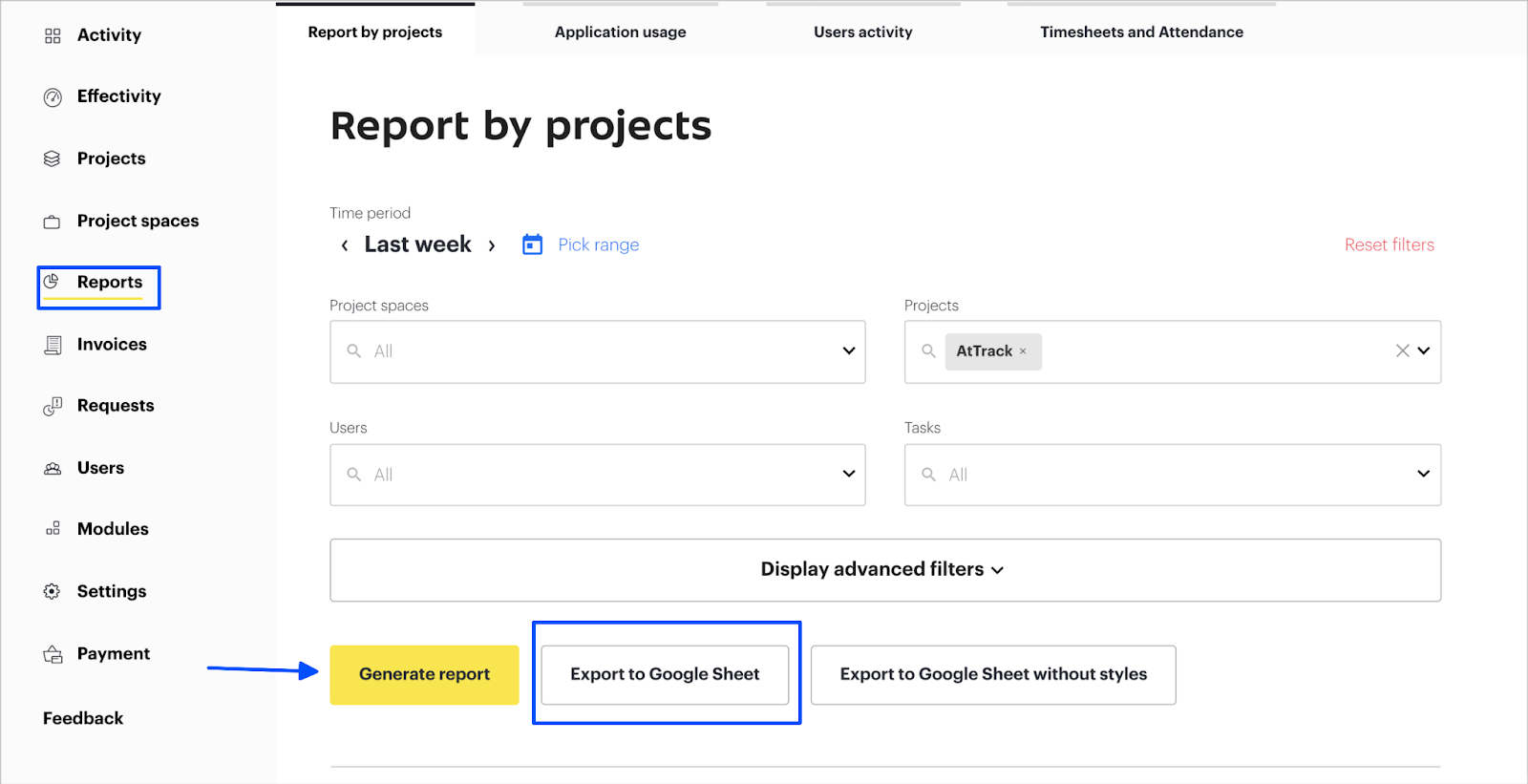Click the calendar icon beside Pick range

[x=532, y=244]
